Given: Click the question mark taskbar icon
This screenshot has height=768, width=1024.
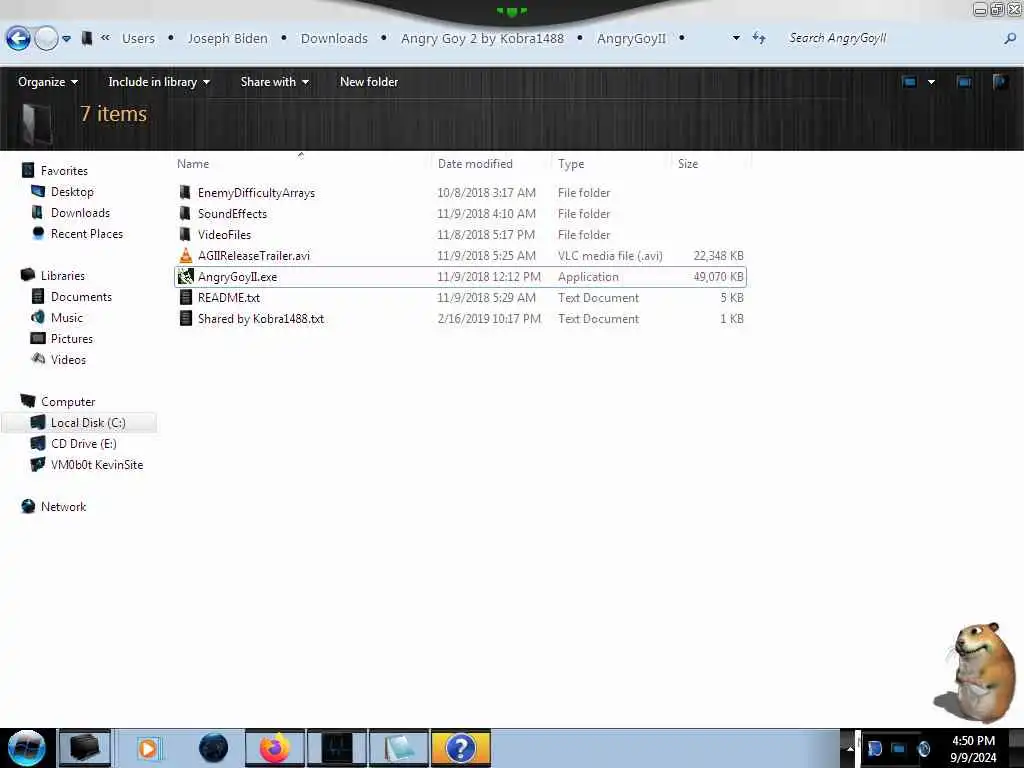Looking at the screenshot, I should (x=461, y=748).
